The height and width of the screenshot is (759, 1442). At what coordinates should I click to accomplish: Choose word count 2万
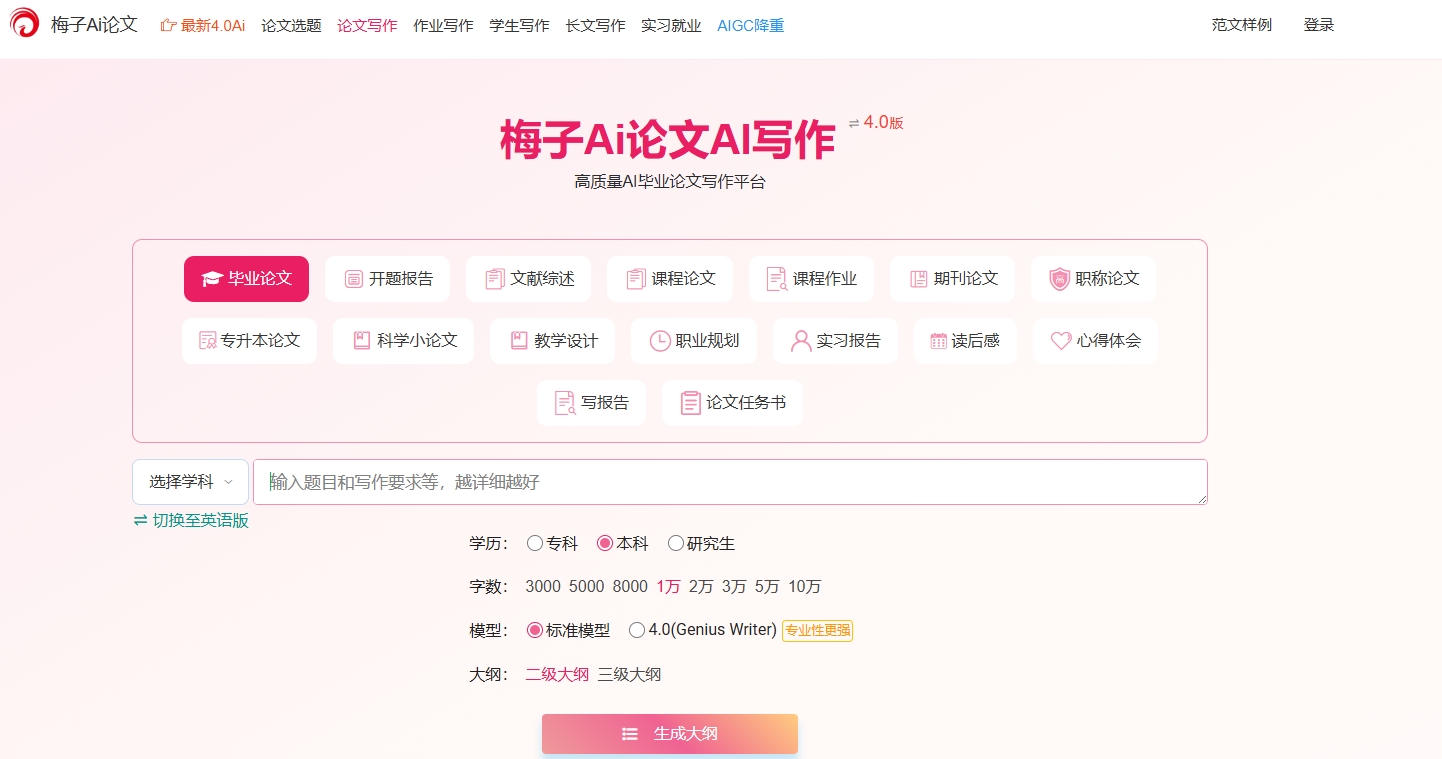click(701, 587)
